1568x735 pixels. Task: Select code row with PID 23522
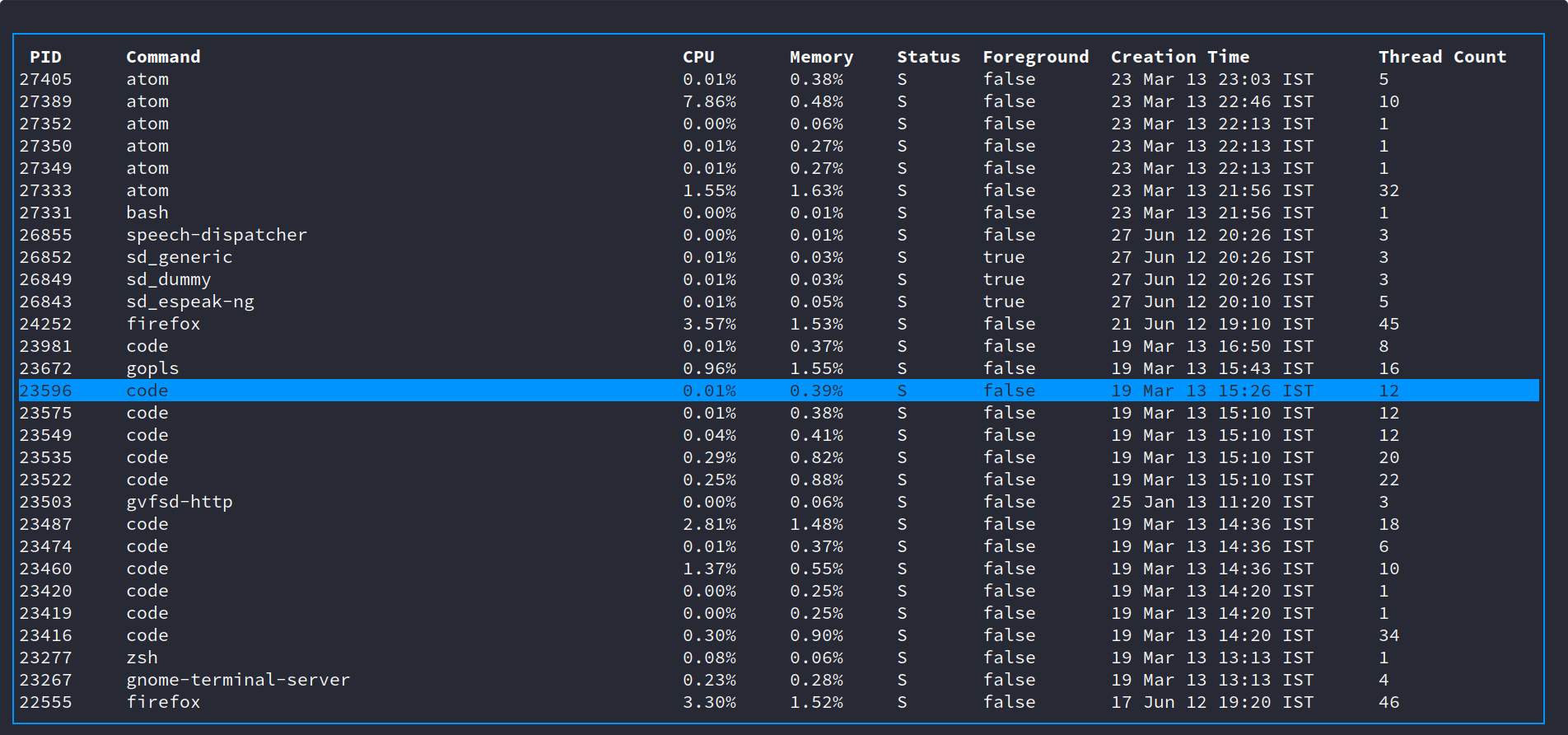pos(779,480)
